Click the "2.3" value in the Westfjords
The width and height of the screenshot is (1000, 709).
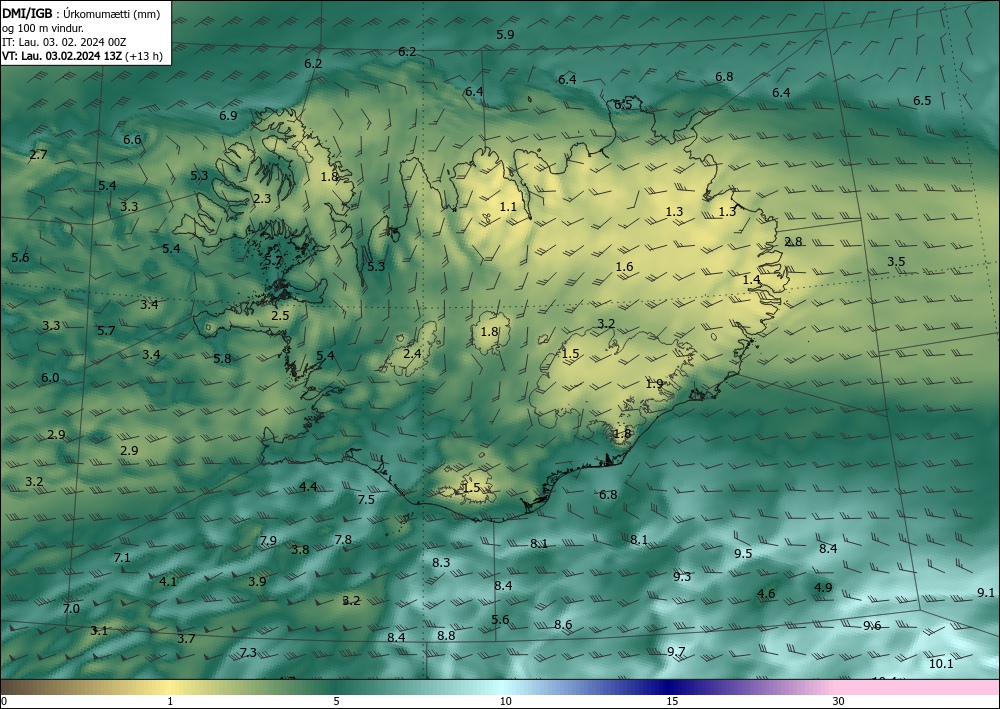[262, 198]
